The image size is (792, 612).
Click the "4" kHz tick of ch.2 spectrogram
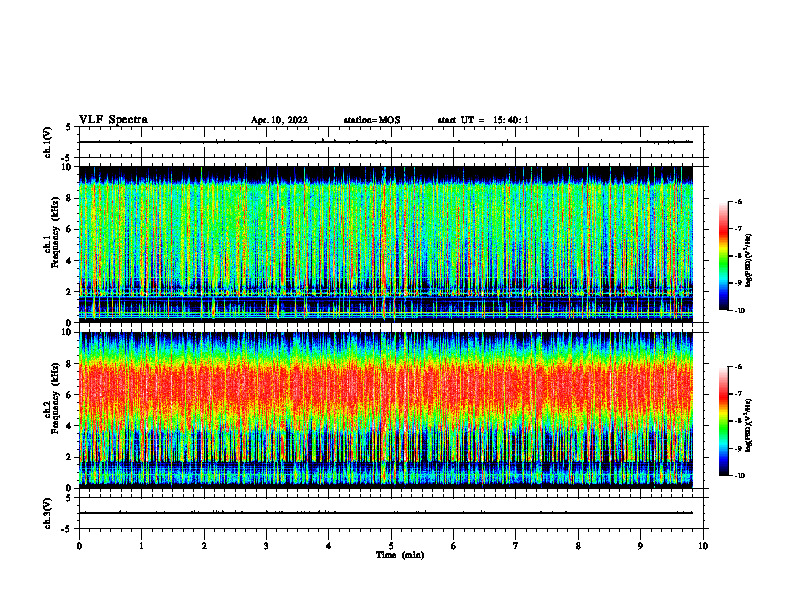point(70,426)
